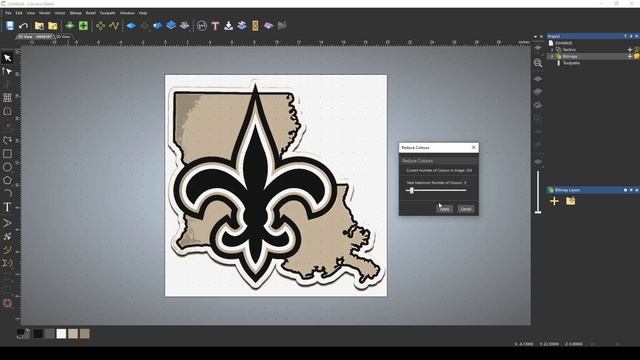Click the number of colours slider handle
Screen dimensions: 640x360
click(412, 190)
